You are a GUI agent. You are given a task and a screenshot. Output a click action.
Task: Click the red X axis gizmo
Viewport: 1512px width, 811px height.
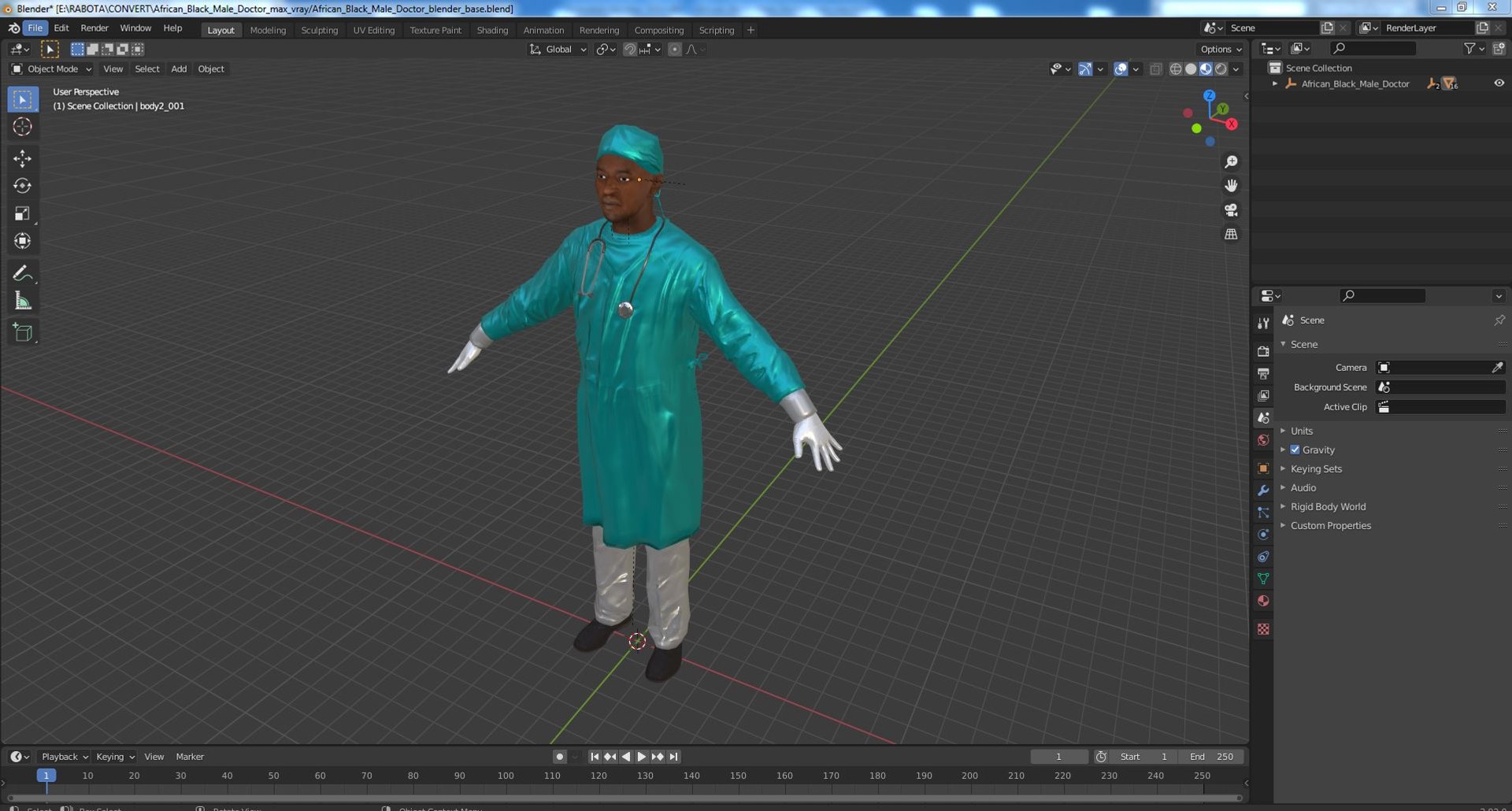(1232, 124)
